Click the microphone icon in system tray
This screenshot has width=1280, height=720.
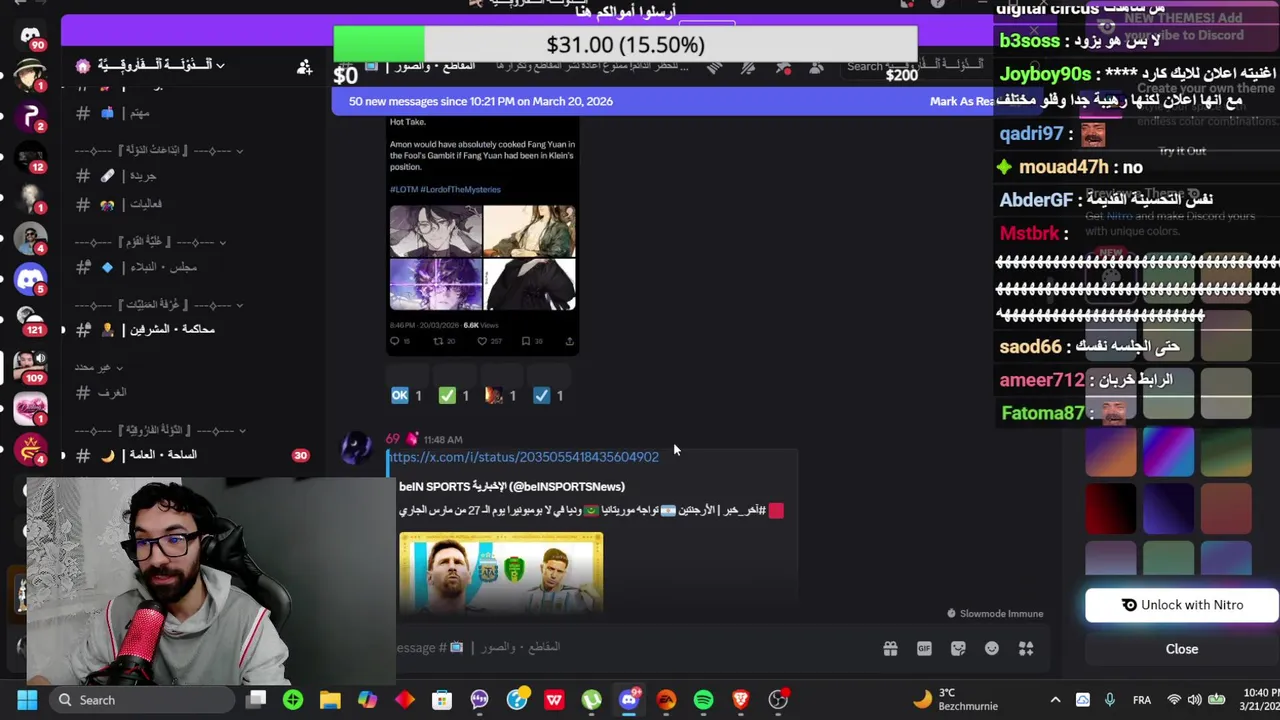(1109, 700)
